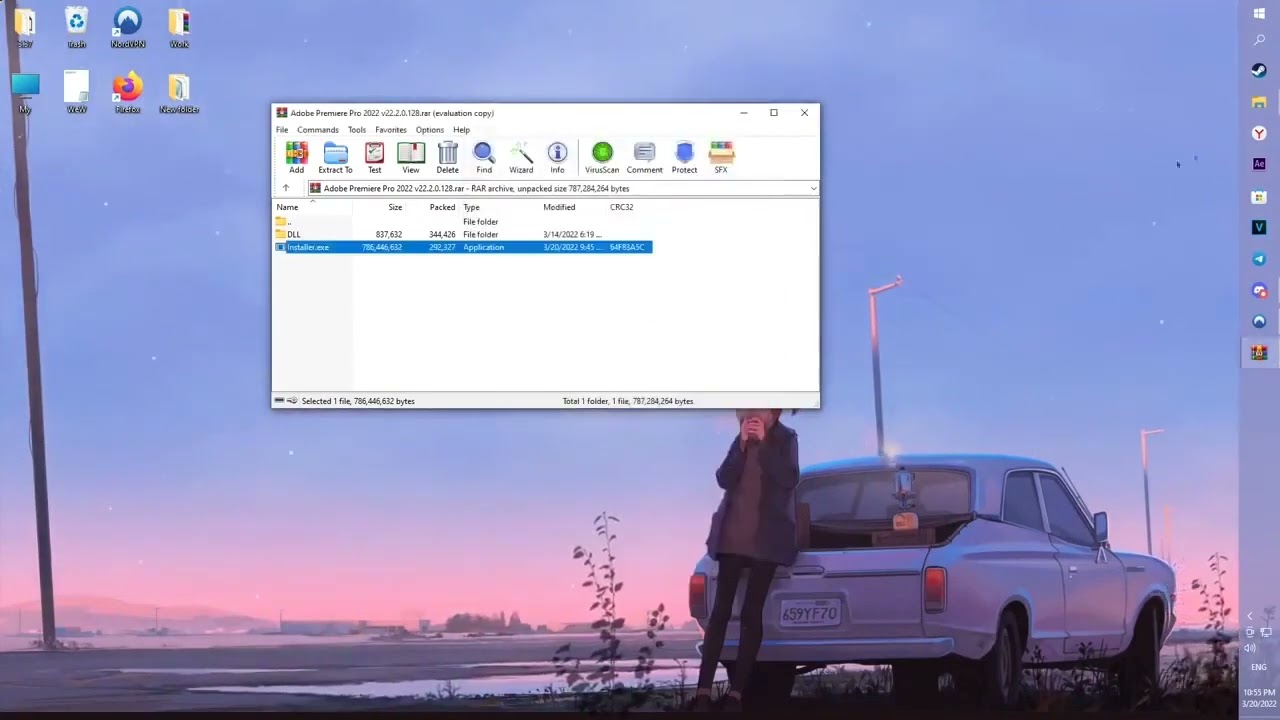Viewport: 1280px width, 720px height.
Task: Open the Find magnifier tool
Action: pyautogui.click(x=484, y=157)
